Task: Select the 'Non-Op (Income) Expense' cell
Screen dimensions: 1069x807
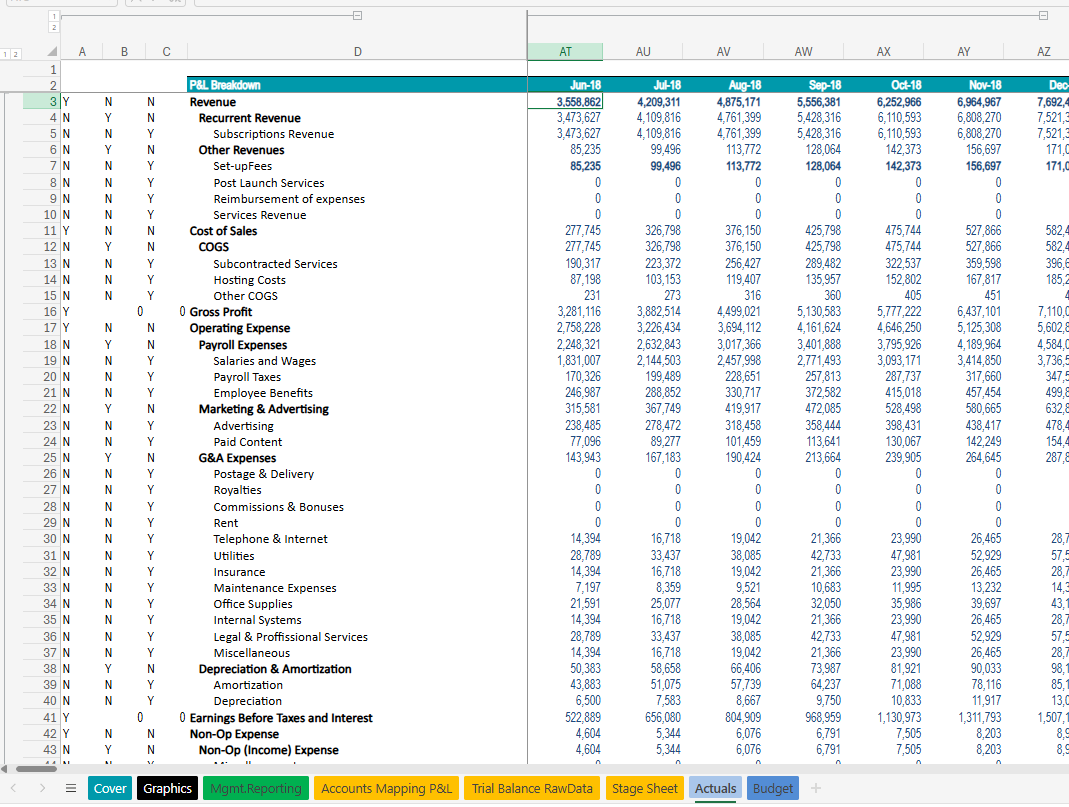Action: [x=357, y=750]
